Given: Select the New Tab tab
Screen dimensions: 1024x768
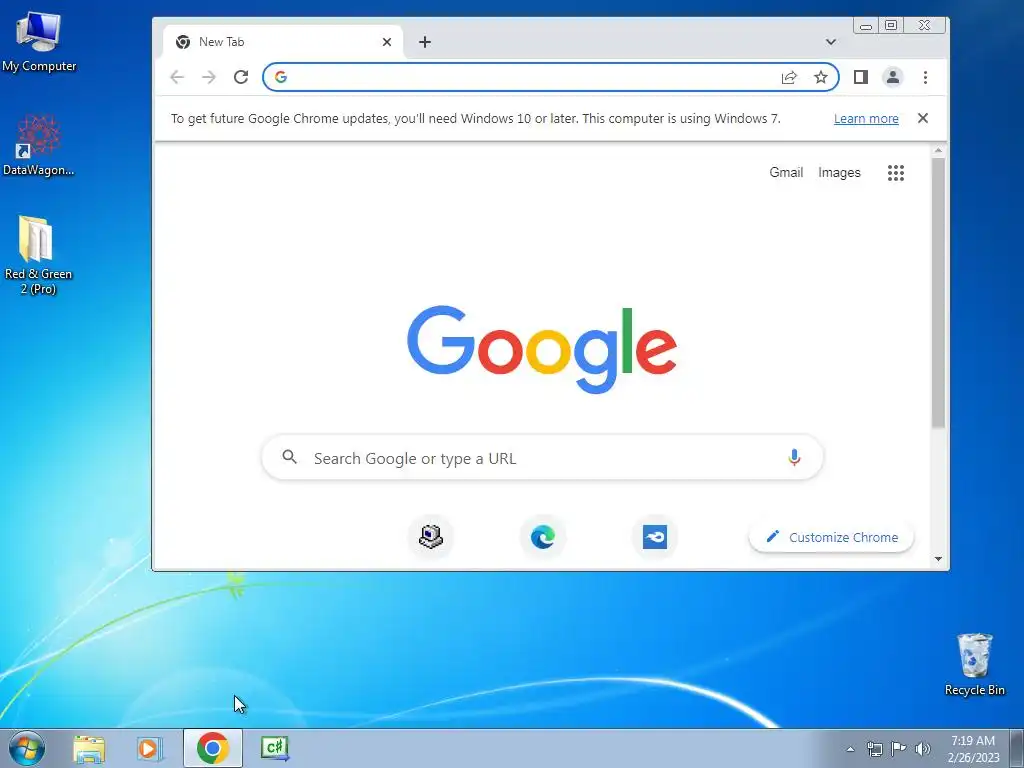Looking at the screenshot, I should pyautogui.click(x=283, y=42).
